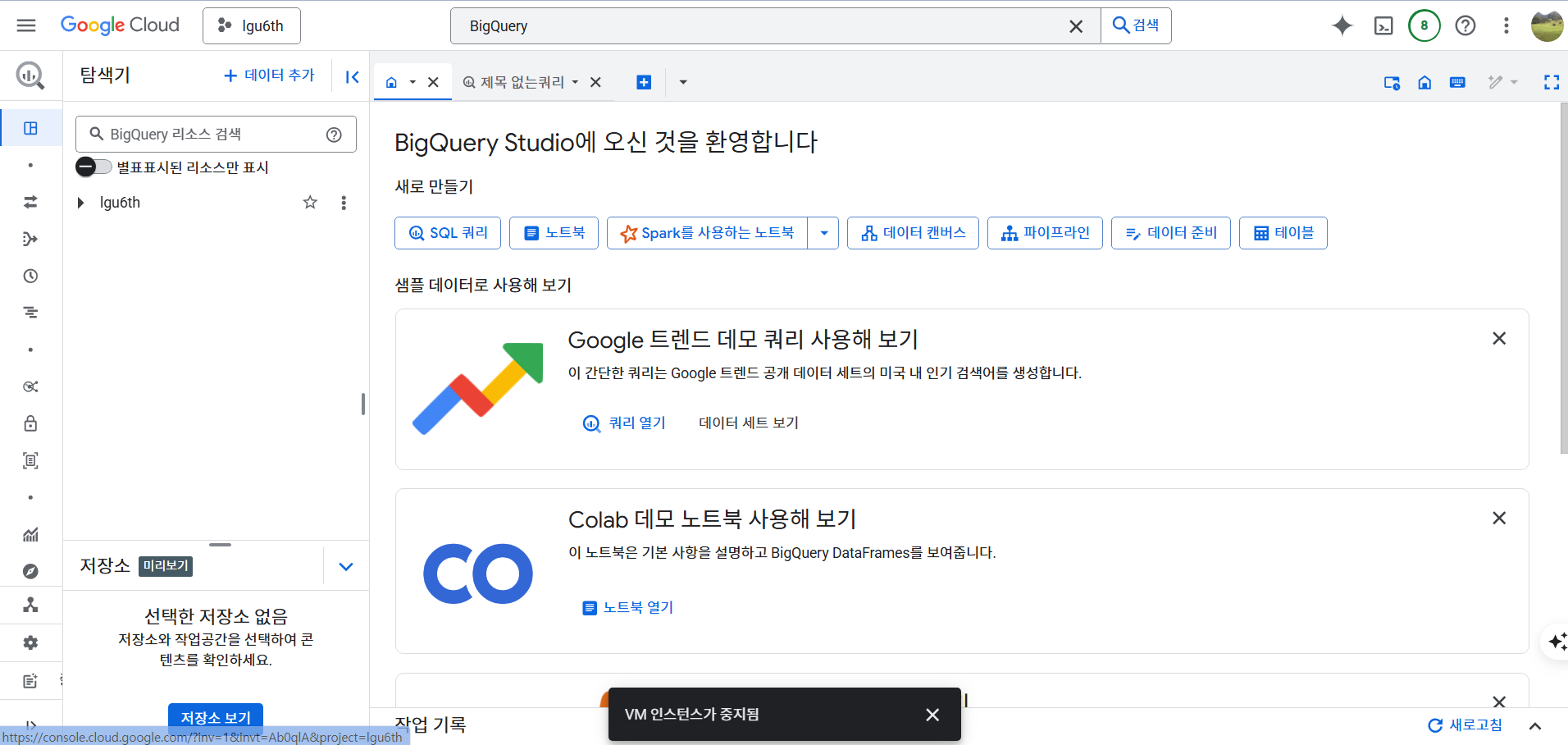Click the user account avatar

tap(1547, 25)
